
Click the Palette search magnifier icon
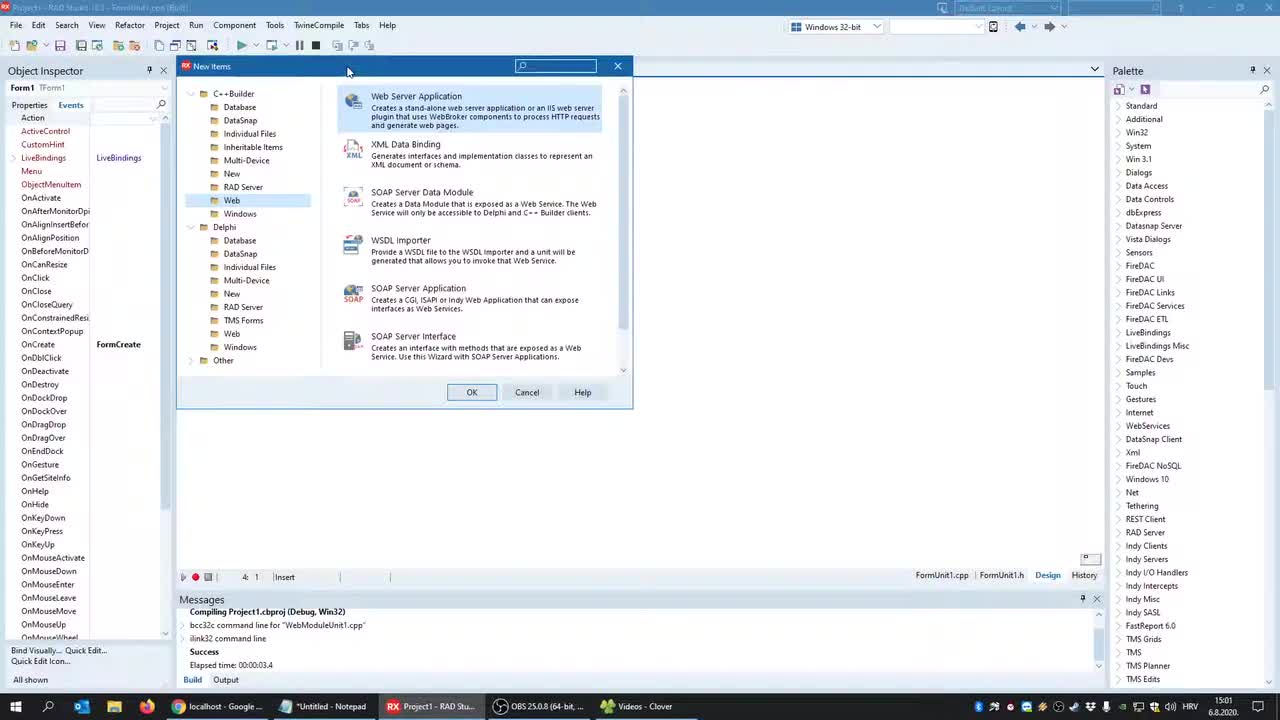click(1264, 89)
